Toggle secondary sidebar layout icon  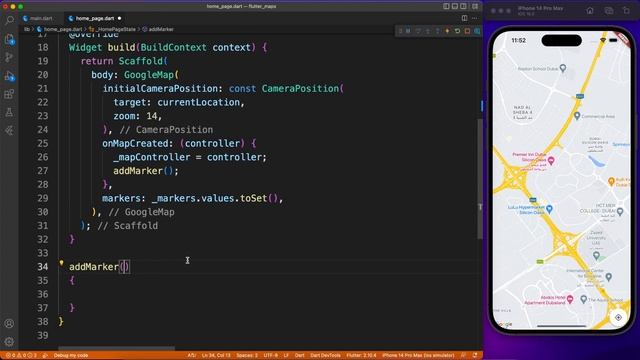[x=464, y=6]
